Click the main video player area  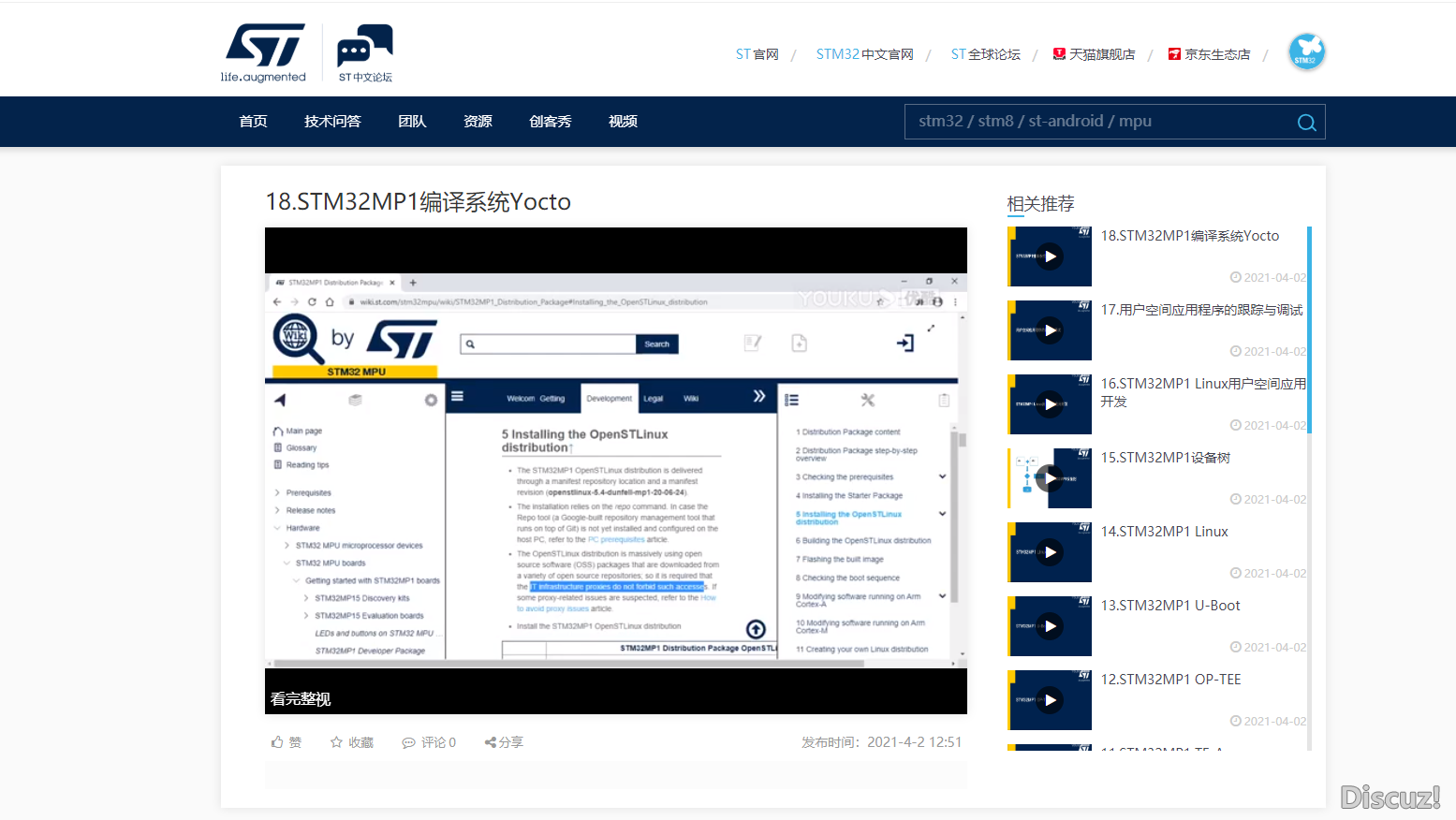tap(616, 471)
